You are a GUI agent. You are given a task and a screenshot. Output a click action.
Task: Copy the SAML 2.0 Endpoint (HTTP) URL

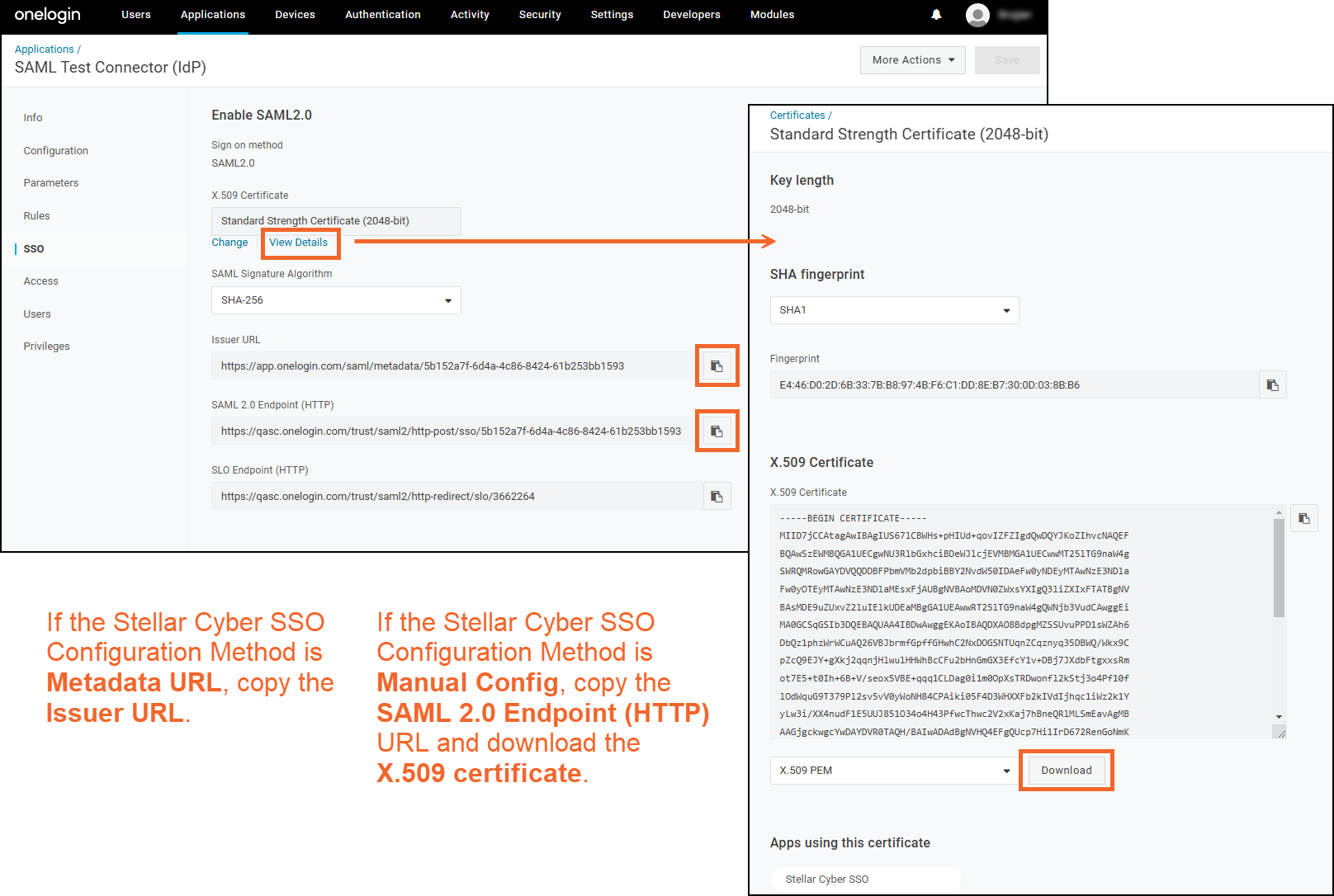click(717, 431)
